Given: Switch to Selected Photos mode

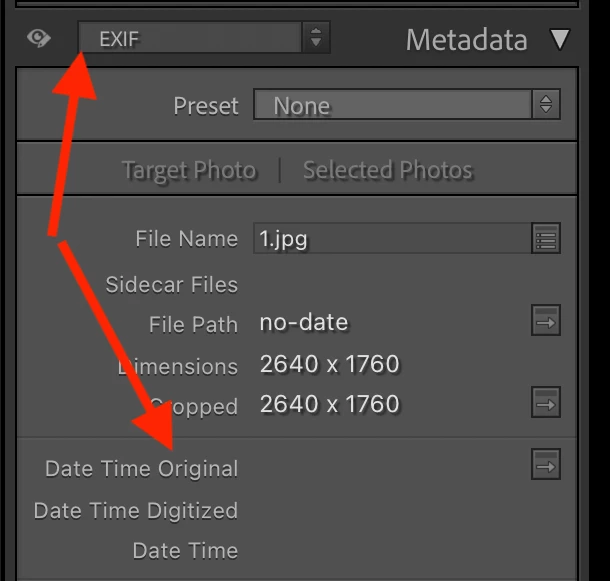Looking at the screenshot, I should click(x=387, y=170).
